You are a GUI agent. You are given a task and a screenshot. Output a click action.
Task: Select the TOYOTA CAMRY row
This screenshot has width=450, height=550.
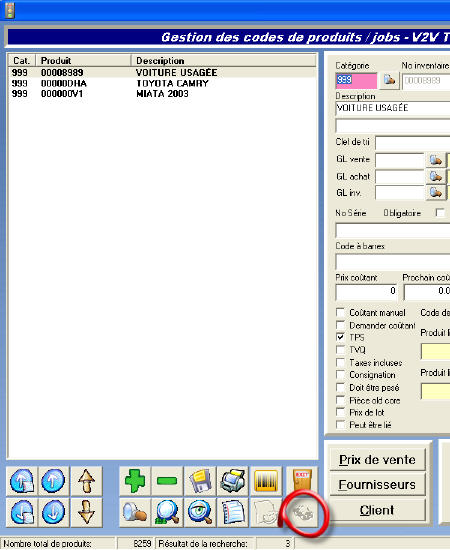[162, 83]
